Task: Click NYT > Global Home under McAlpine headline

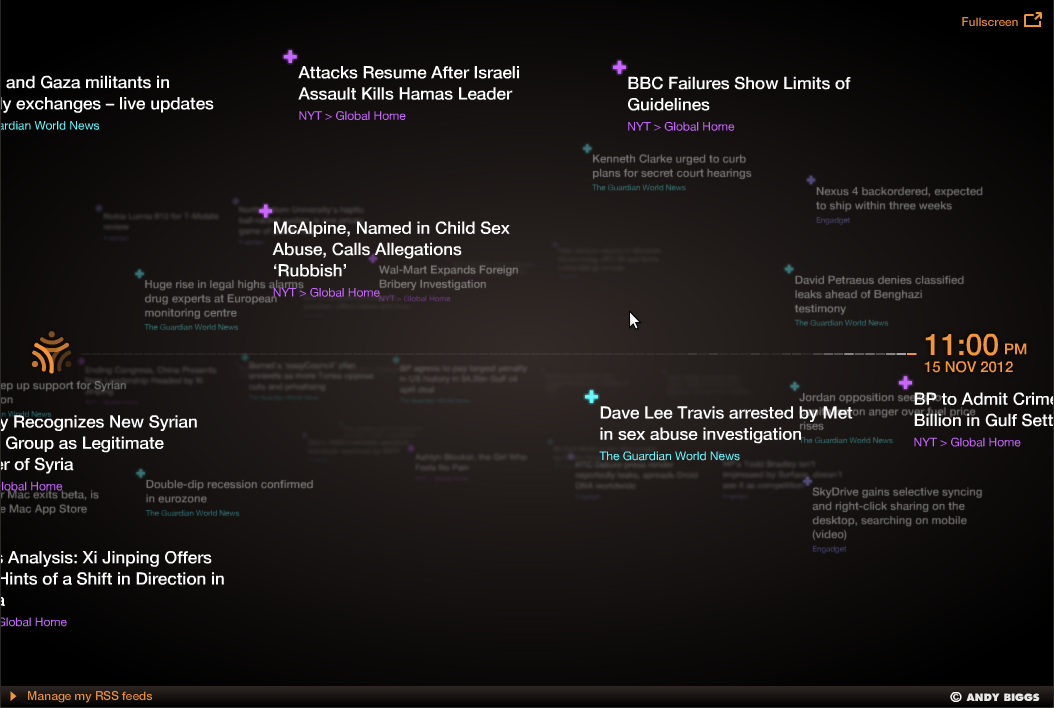Action: 326,292
